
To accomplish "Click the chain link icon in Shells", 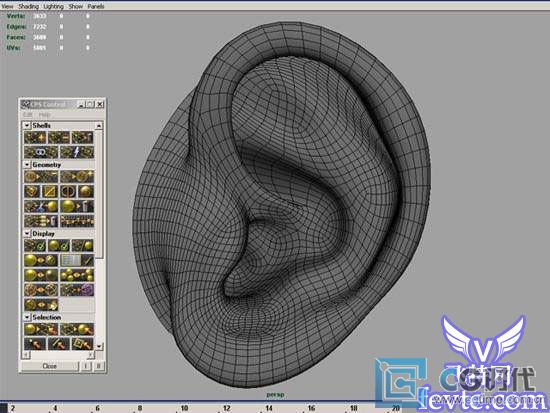I will [41, 152].
